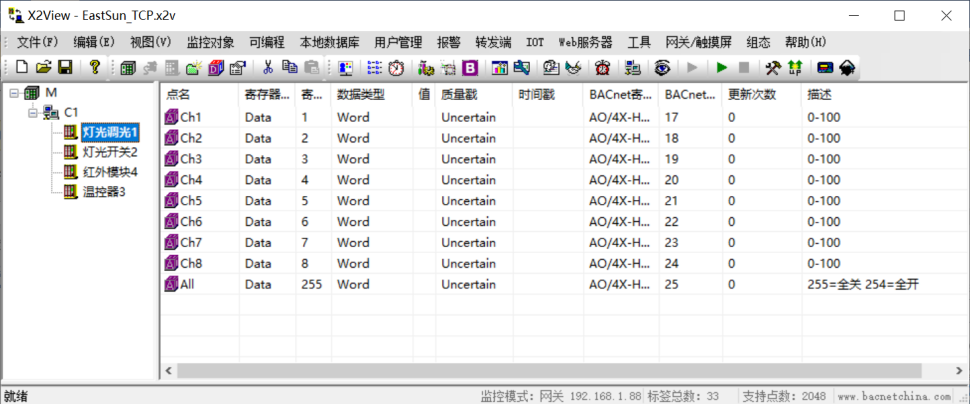Click the blue touchscreen panel toolbar icon
The width and height of the screenshot is (970, 404).
click(x=825, y=67)
